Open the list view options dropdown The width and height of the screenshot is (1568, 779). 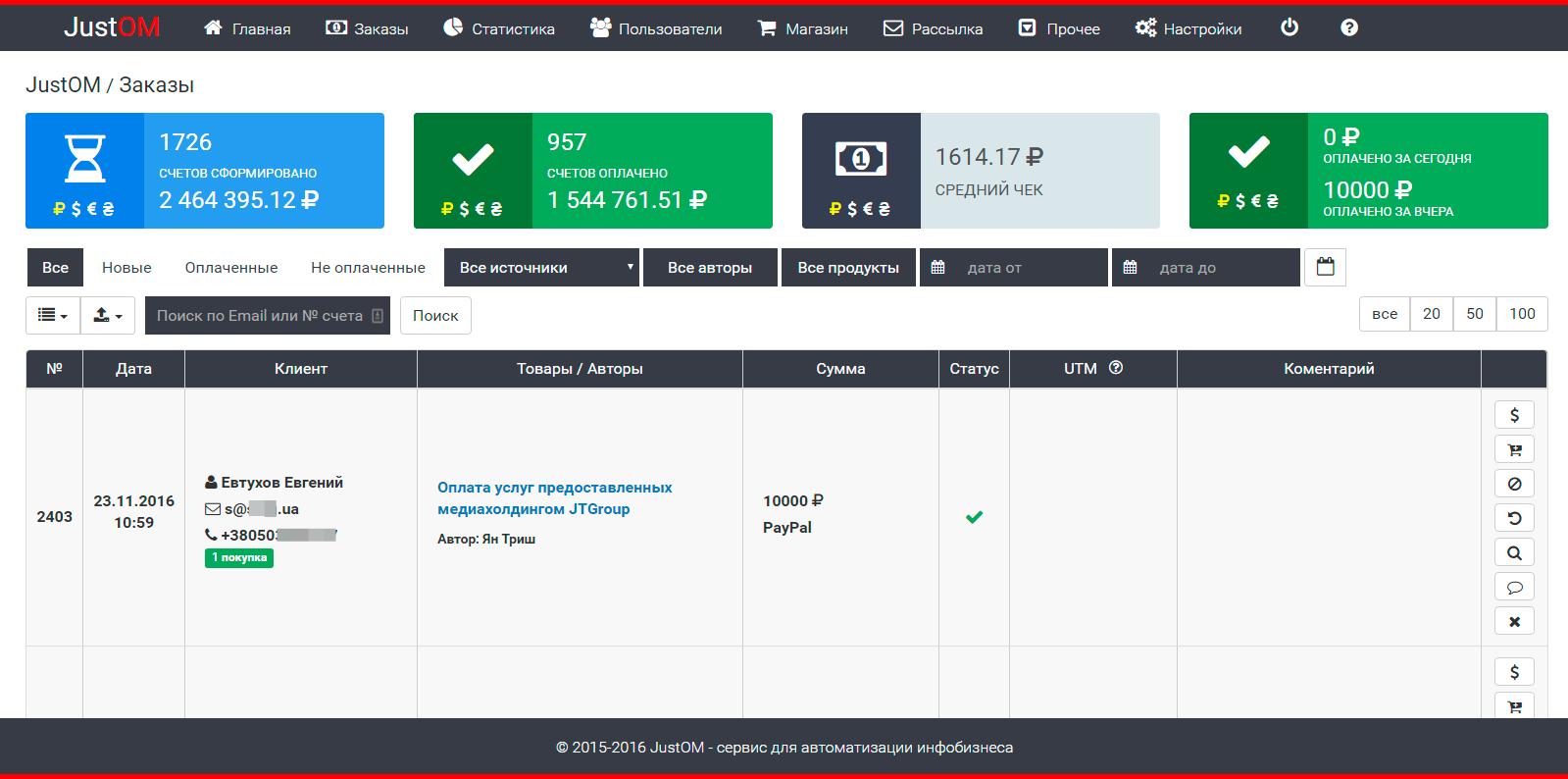click(53, 315)
